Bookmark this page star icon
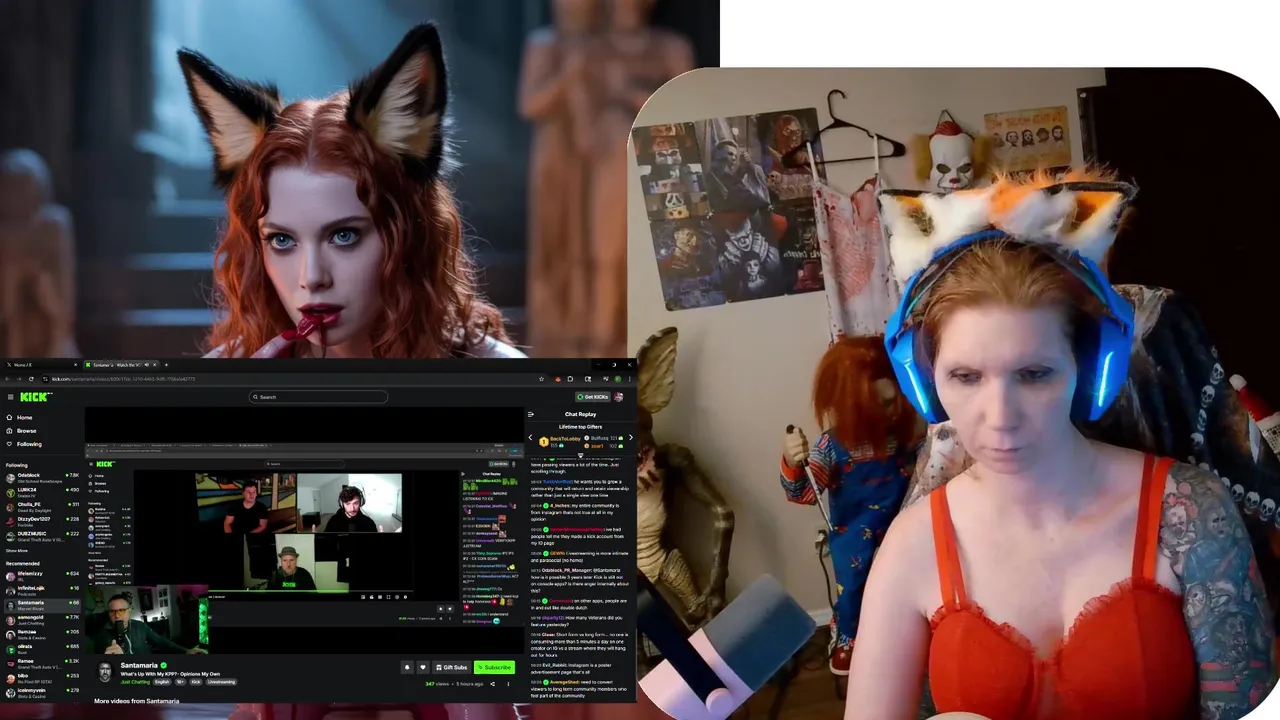The width and height of the screenshot is (1280, 720). [541, 379]
